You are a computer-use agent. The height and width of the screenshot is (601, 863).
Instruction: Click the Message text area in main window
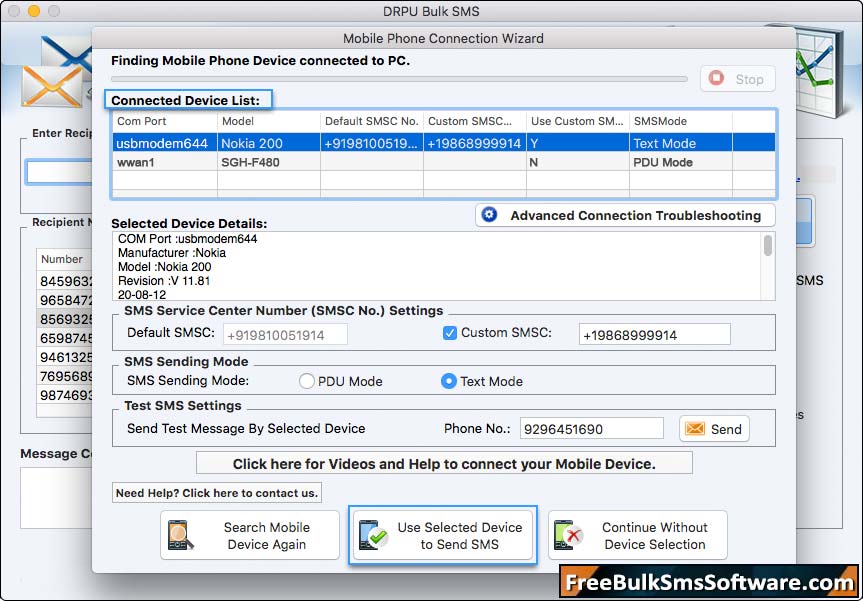point(57,498)
